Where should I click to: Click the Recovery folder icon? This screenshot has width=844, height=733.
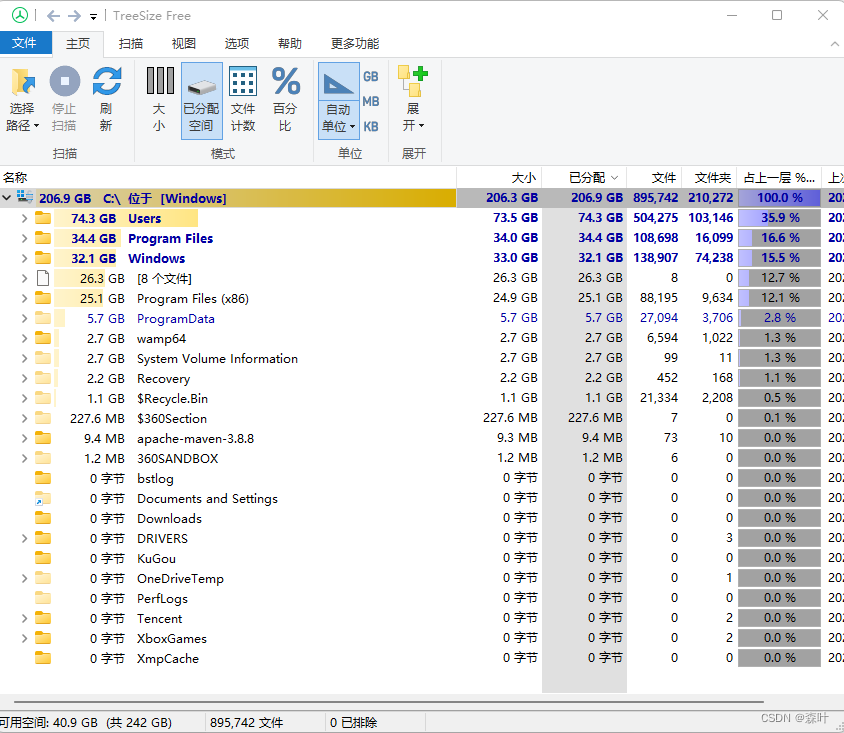click(43, 378)
